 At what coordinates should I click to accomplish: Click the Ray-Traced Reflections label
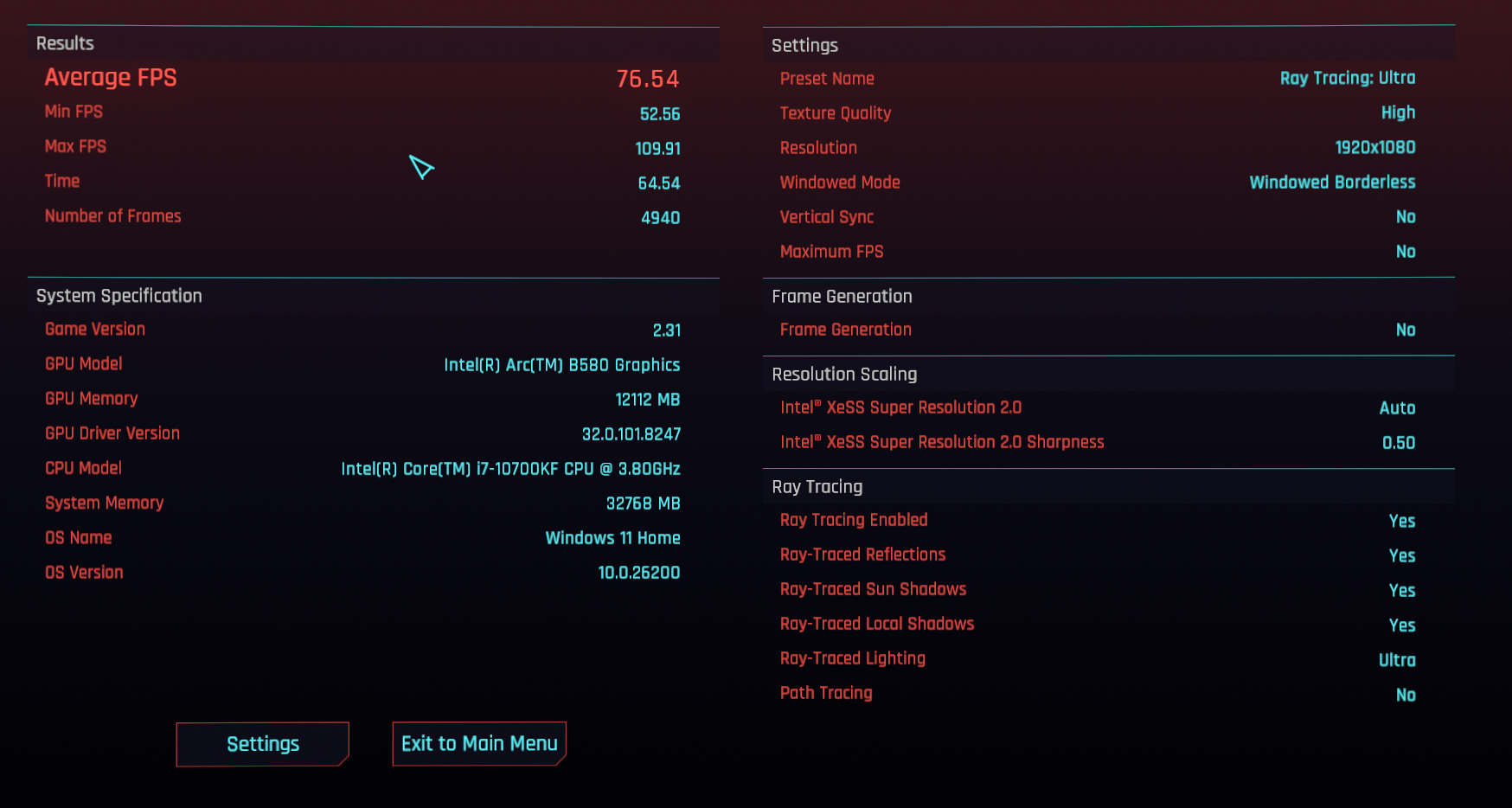[x=862, y=555]
